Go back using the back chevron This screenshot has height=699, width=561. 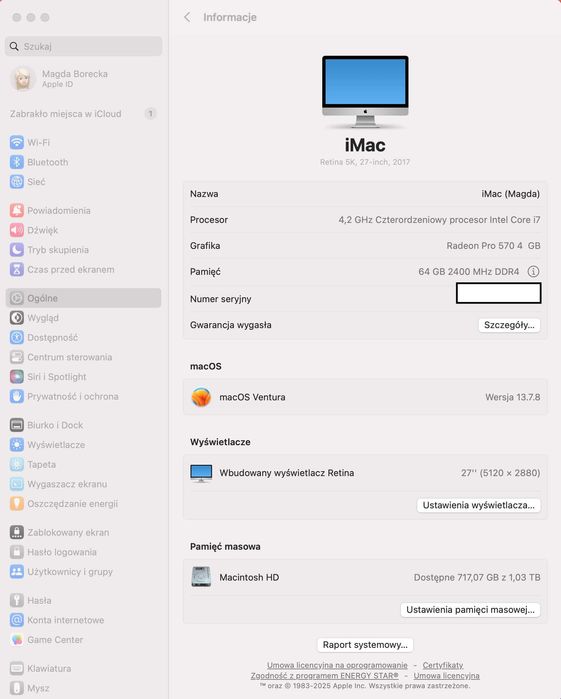click(187, 17)
